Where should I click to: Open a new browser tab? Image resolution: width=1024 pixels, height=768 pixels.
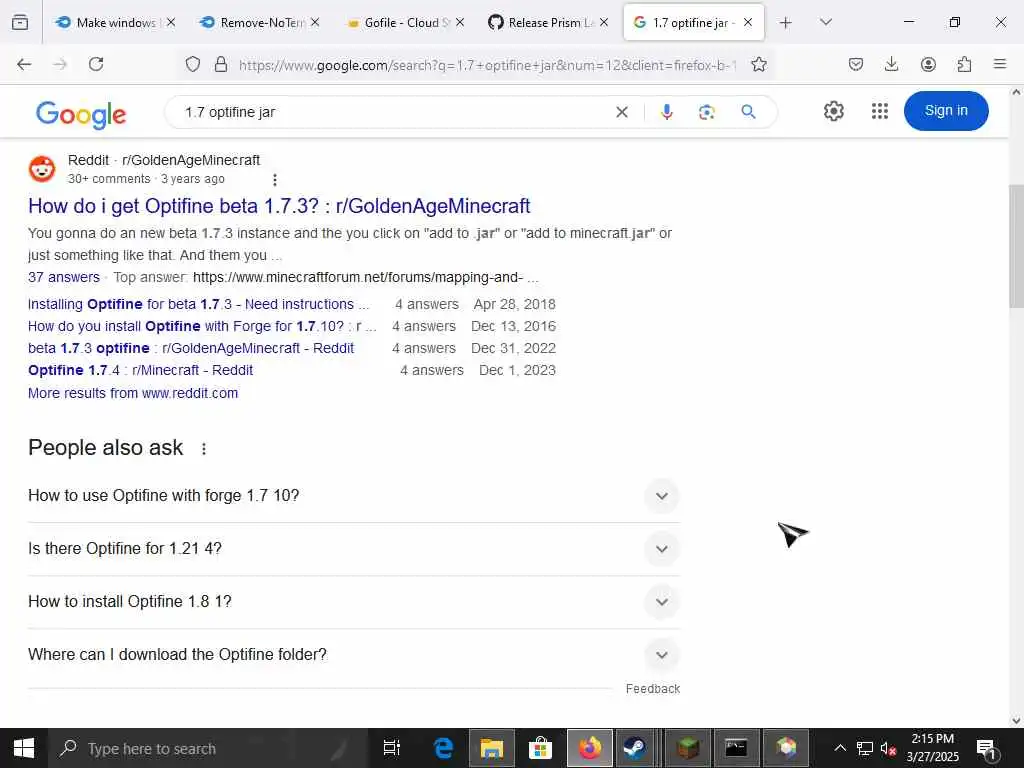click(786, 23)
